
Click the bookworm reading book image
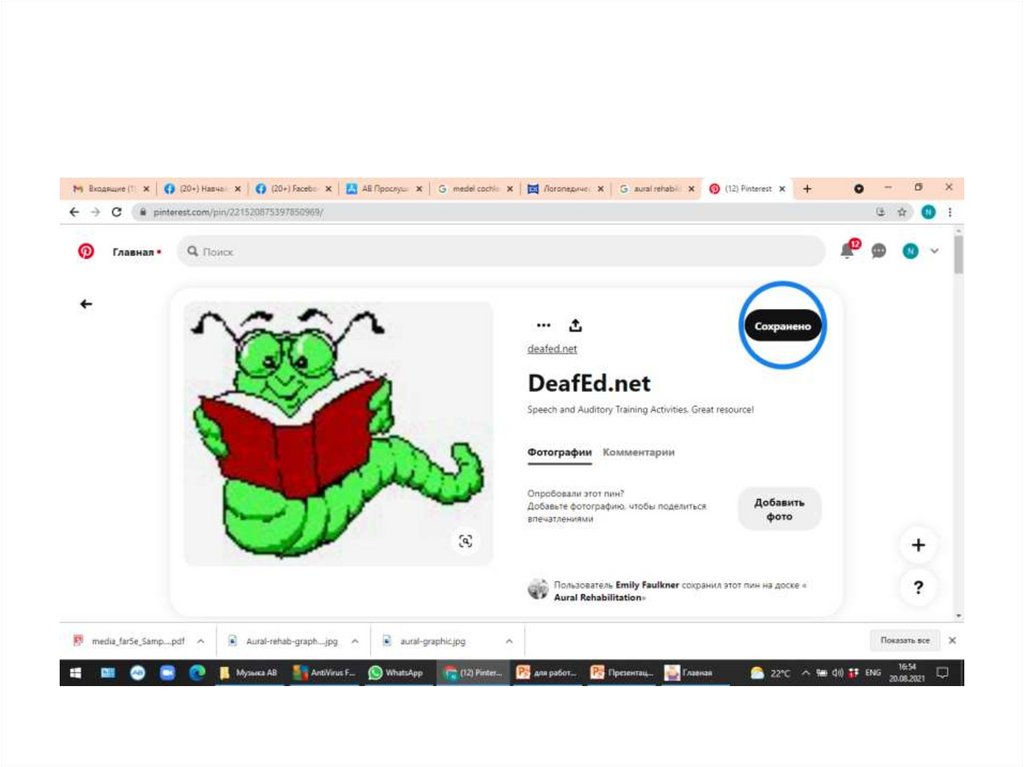[x=338, y=433]
